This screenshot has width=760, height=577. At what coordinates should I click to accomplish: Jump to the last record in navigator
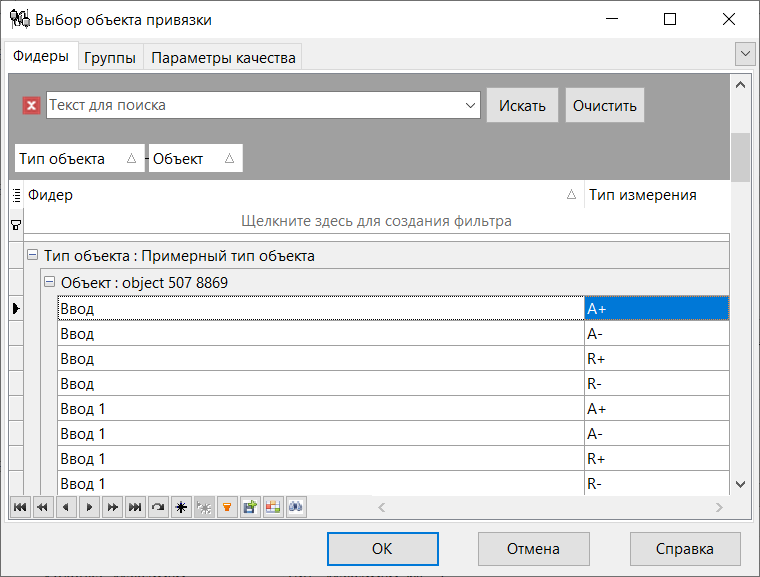134,507
